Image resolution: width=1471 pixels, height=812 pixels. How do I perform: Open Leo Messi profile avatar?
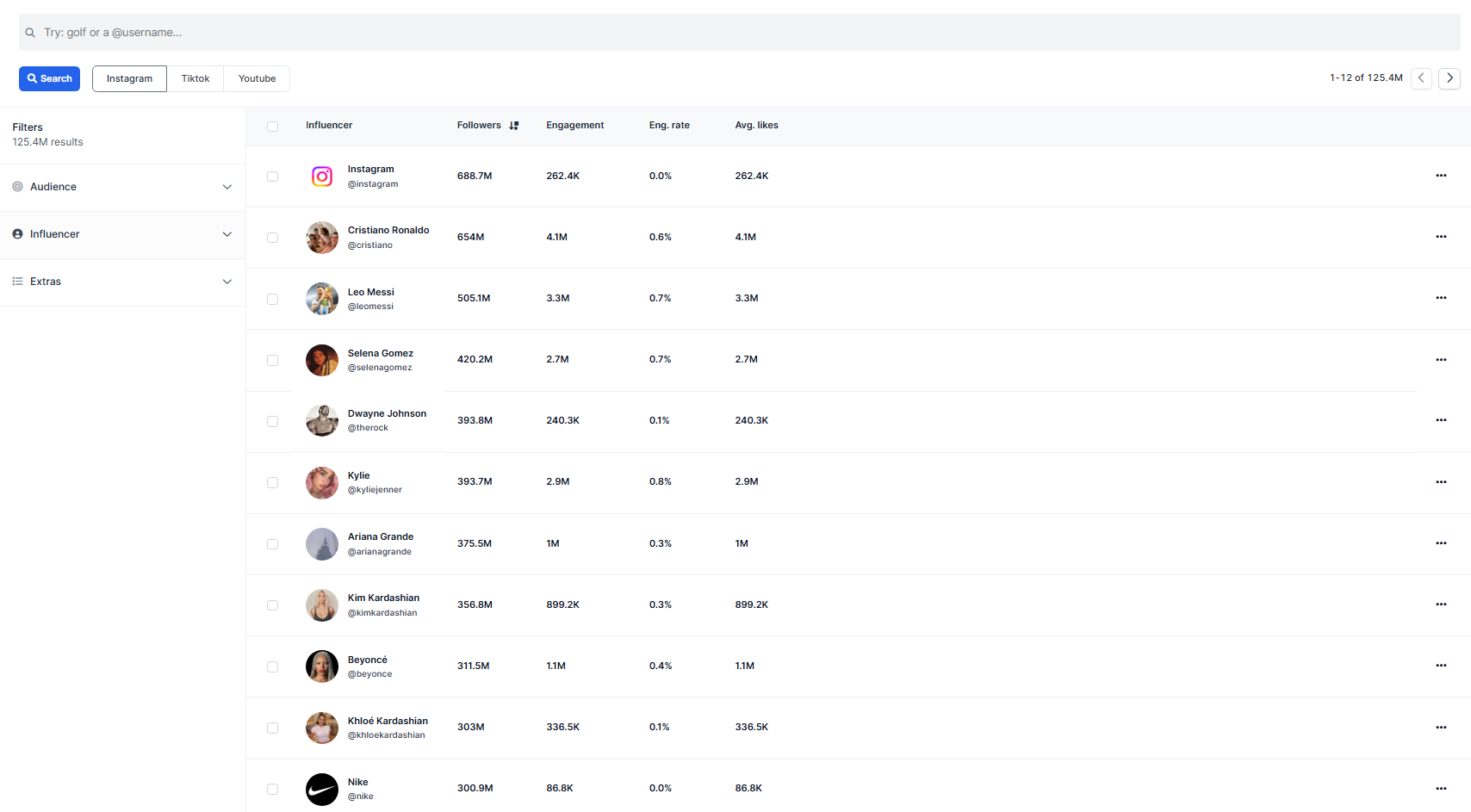click(x=322, y=299)
